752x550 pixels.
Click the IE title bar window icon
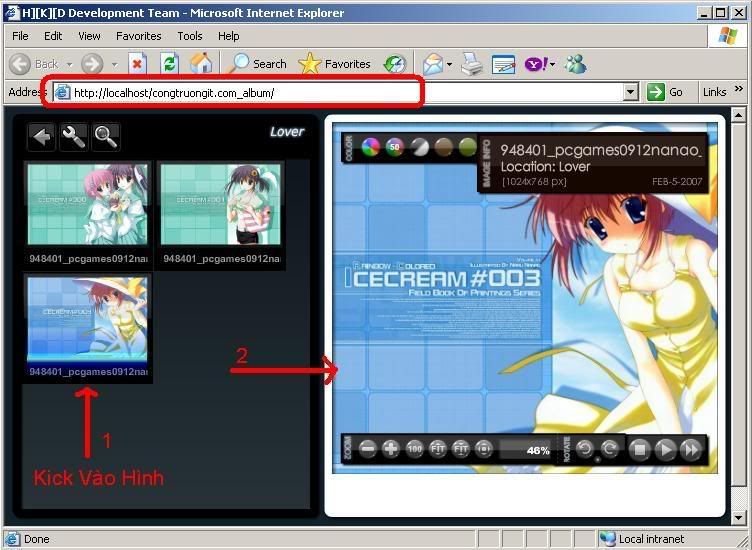click(12, 12)
